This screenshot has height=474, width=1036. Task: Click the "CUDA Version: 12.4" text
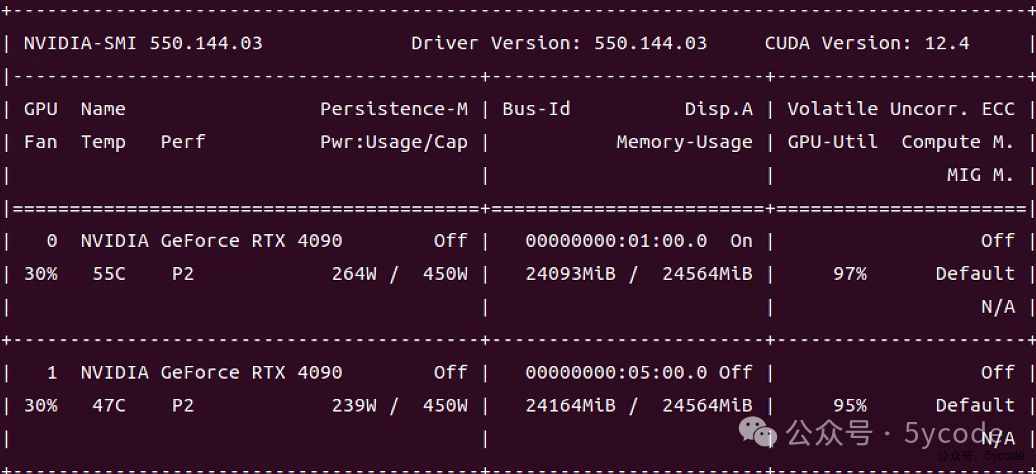[867, 44]
